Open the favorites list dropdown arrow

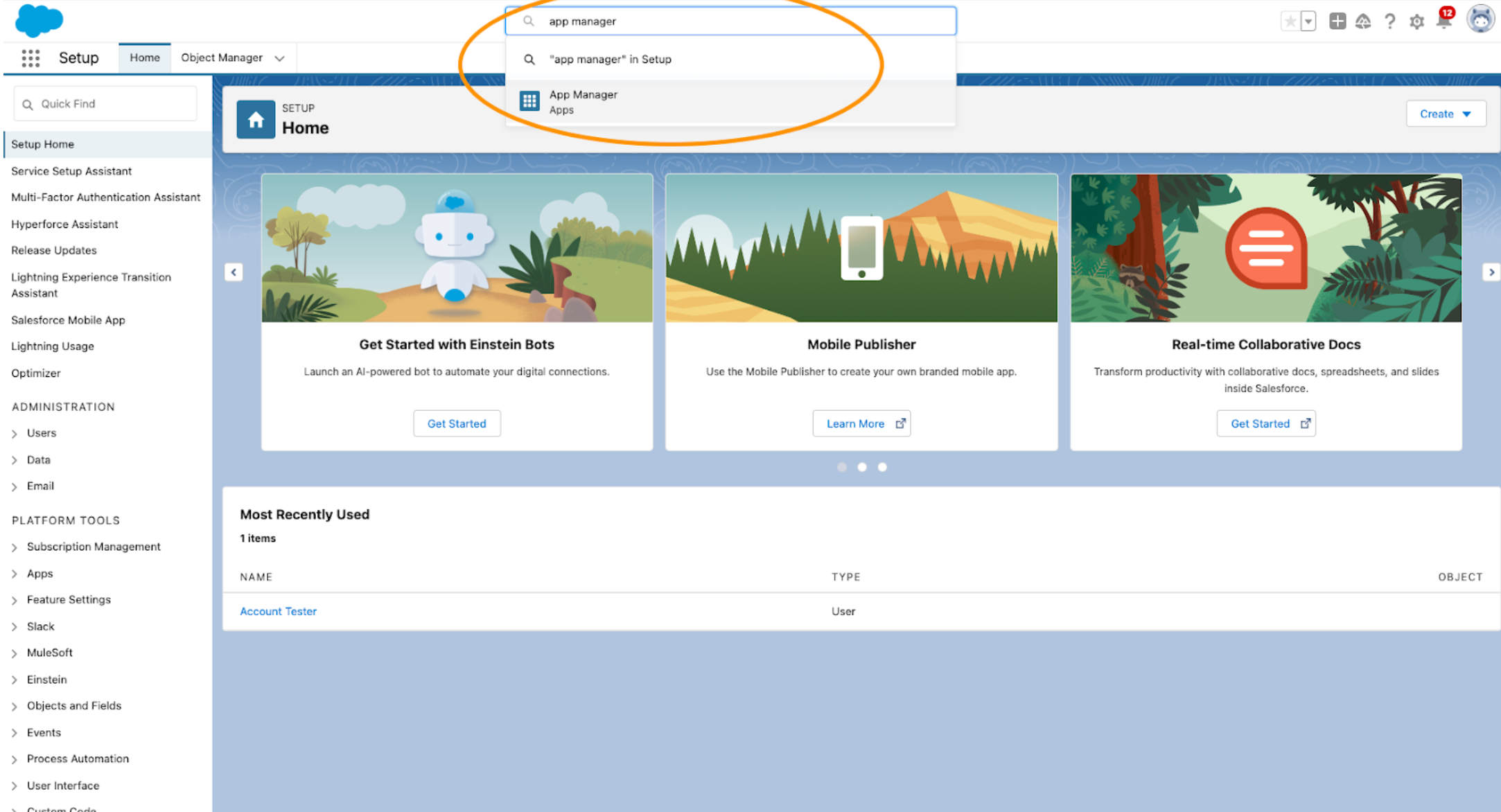(1308, 21)
